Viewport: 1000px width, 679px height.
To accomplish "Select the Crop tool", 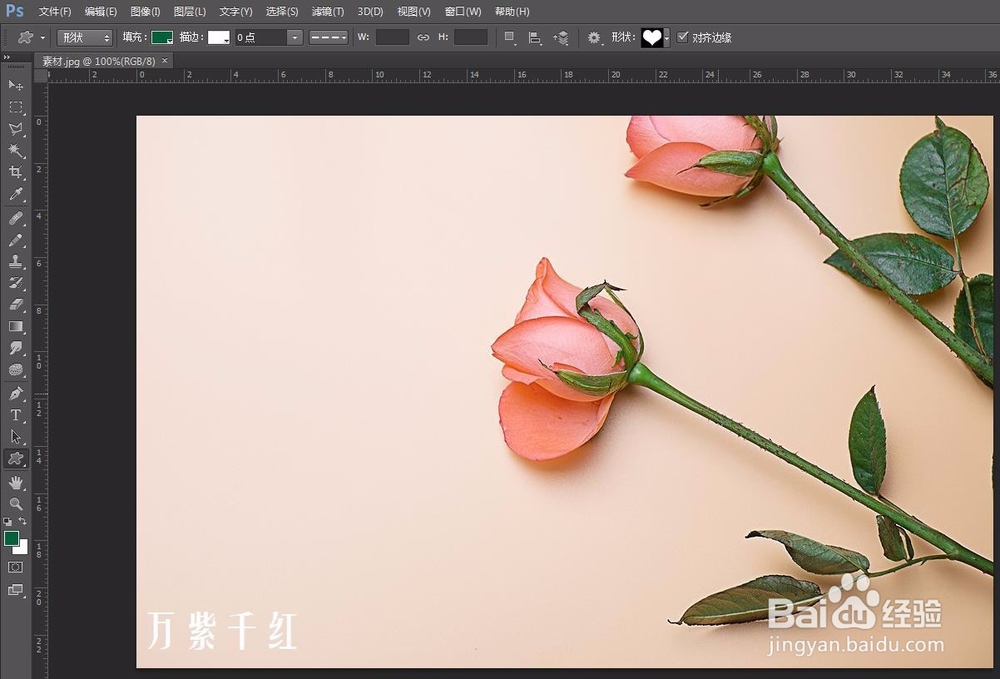I will click(14, 172).
